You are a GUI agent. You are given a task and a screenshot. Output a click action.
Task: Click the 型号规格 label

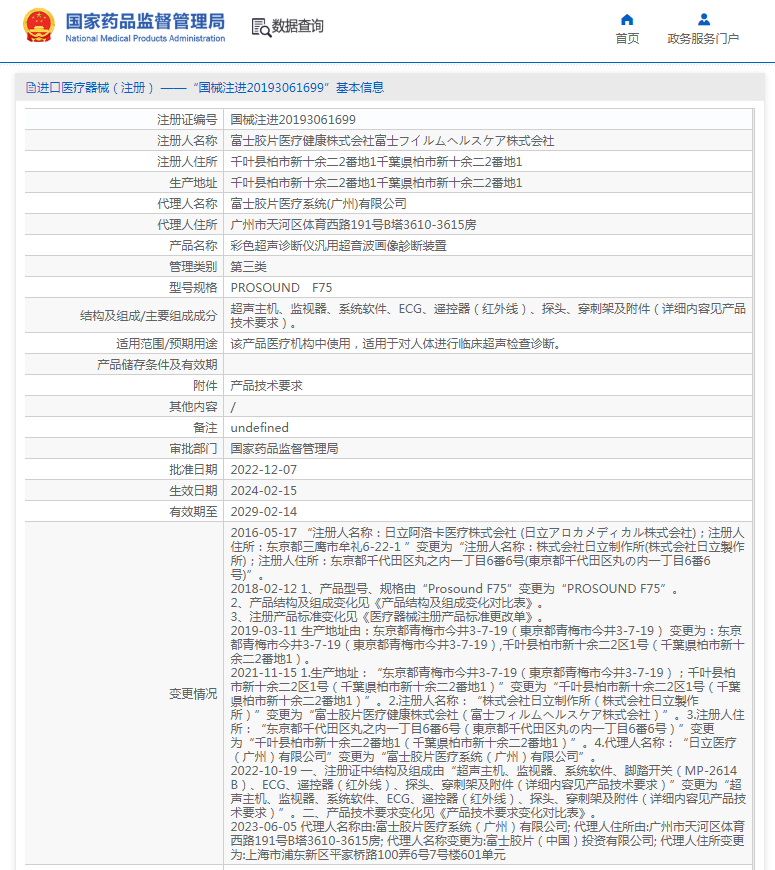193,288
